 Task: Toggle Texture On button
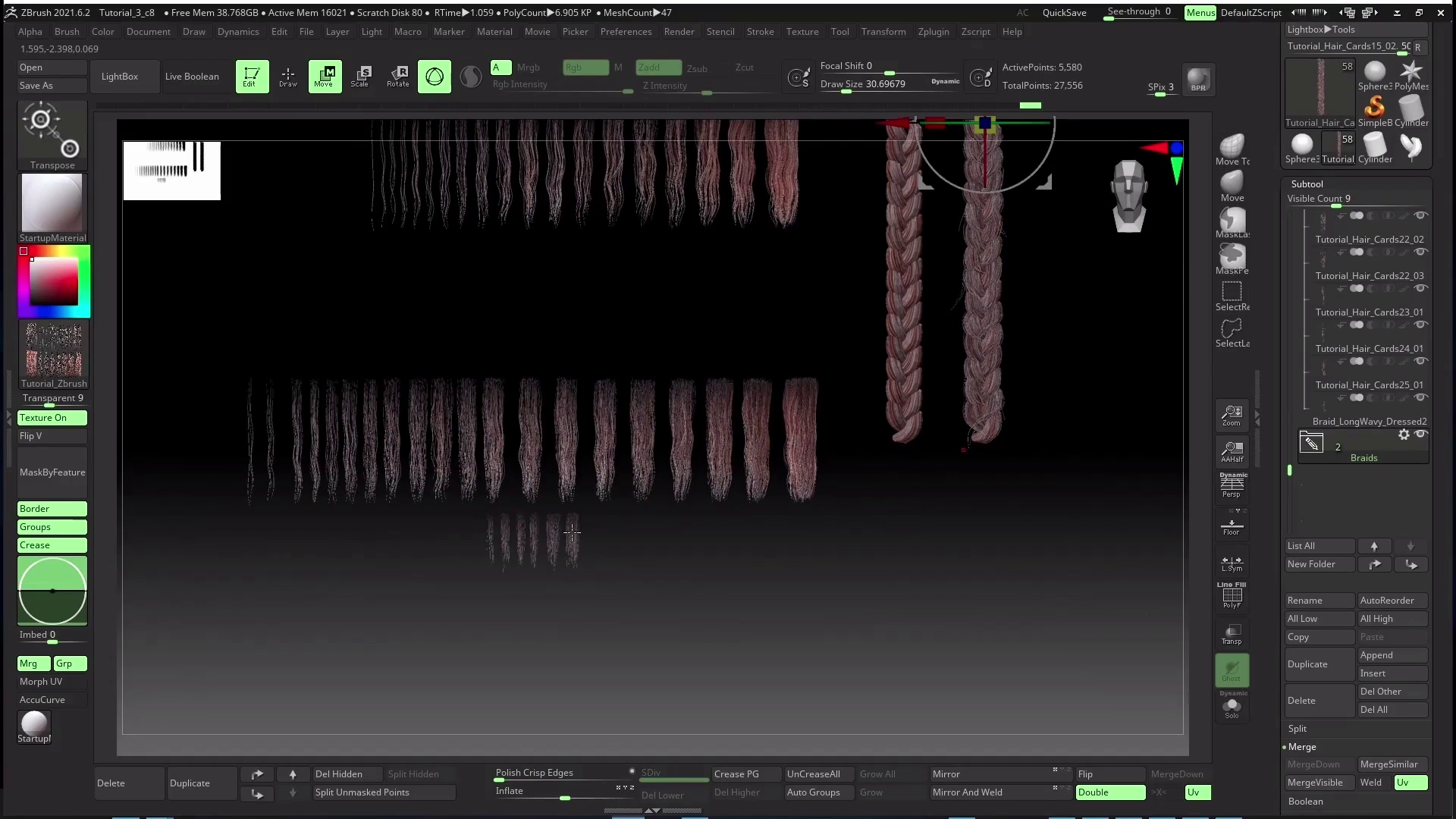(52, 418)
